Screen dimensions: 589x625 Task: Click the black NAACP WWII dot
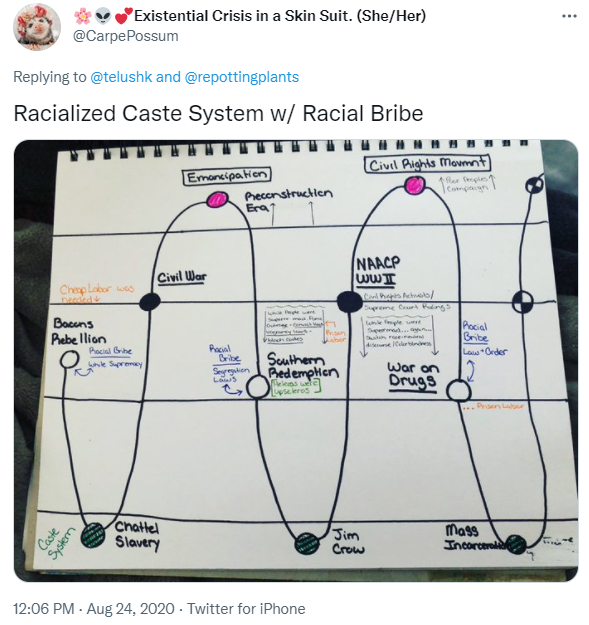(349, 302)
